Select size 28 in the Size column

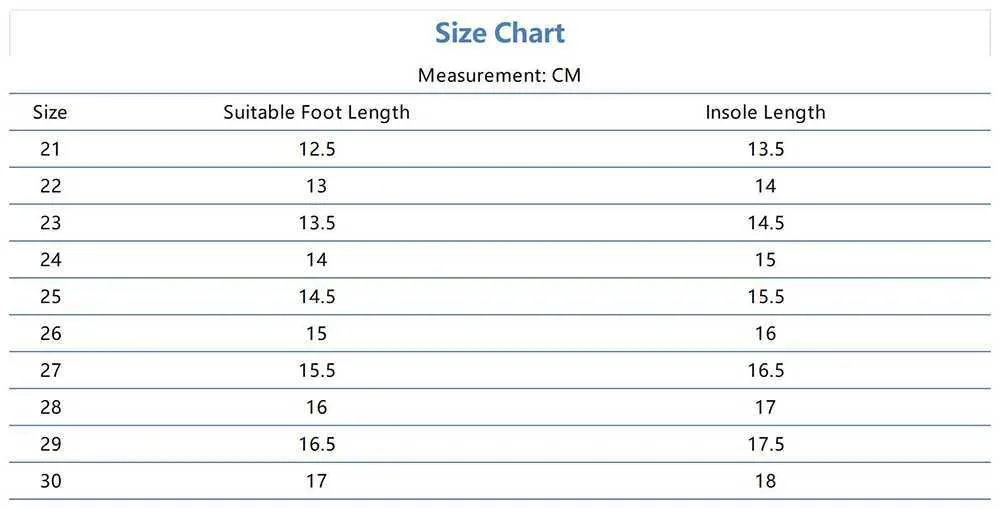[x=50, y=407]
